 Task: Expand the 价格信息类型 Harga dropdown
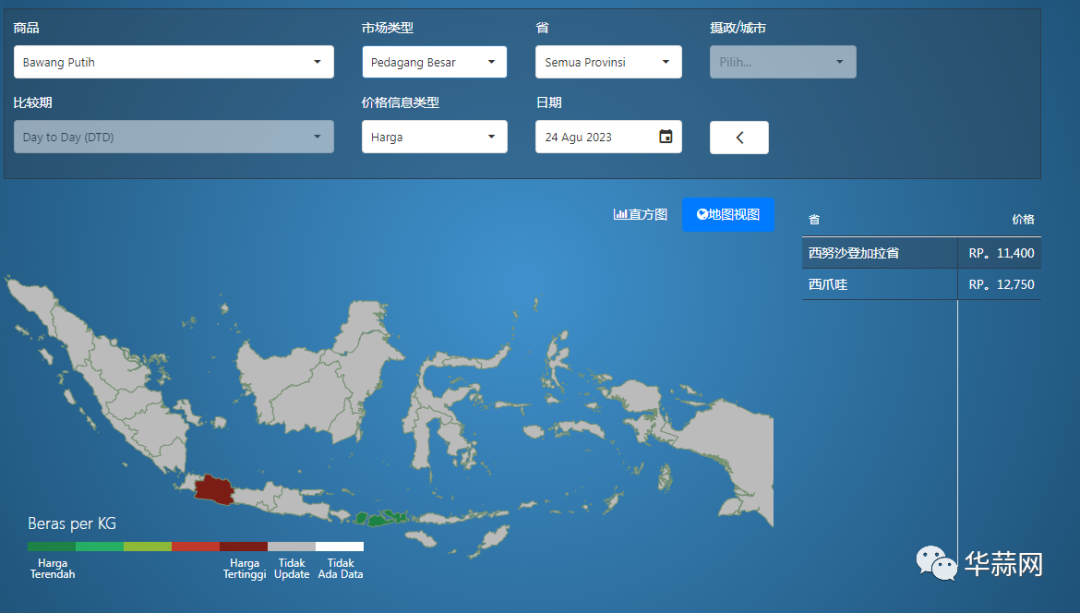click(x=434, y=137)
